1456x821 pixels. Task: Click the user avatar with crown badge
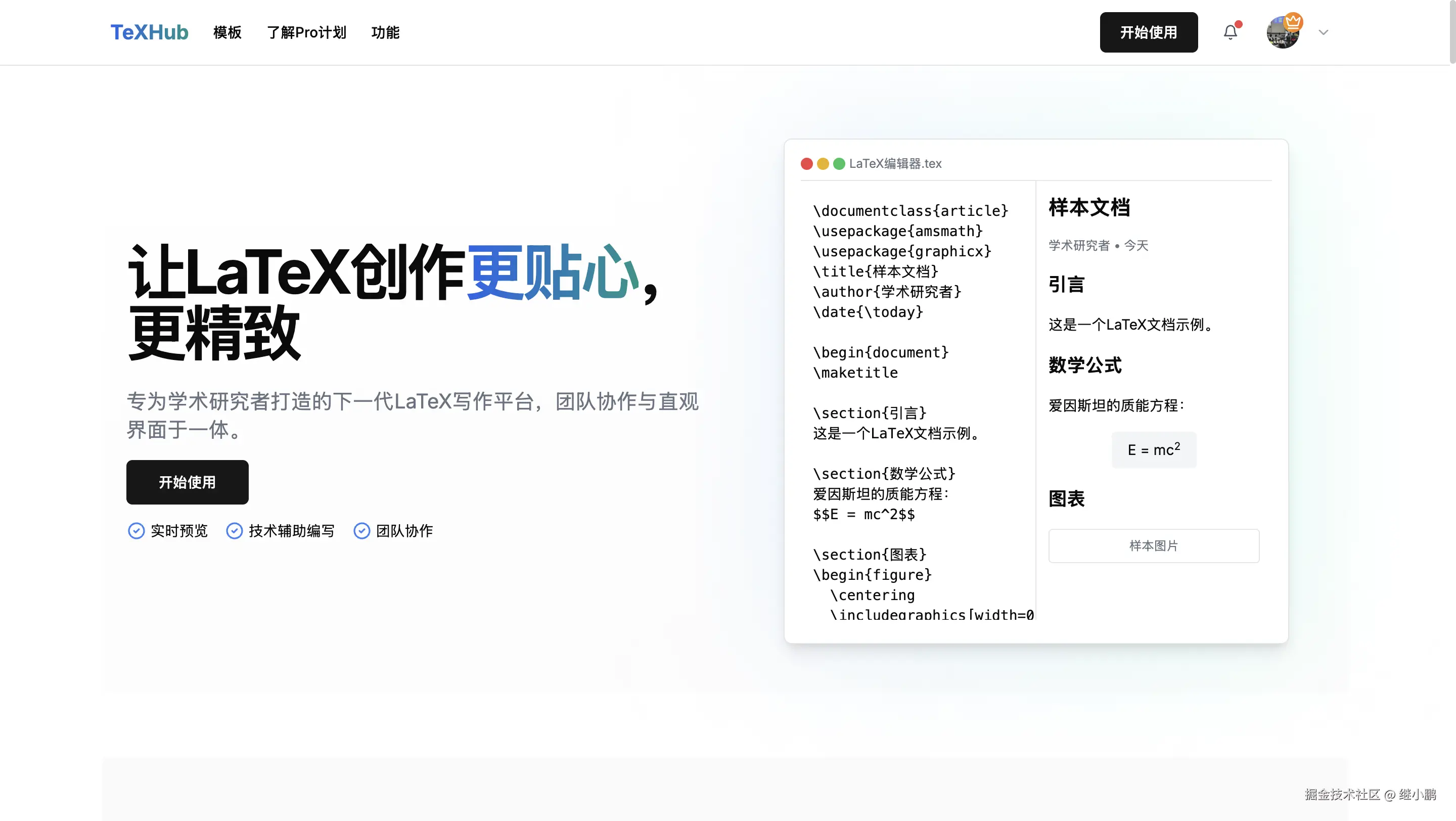click(x=1282, y=32)
